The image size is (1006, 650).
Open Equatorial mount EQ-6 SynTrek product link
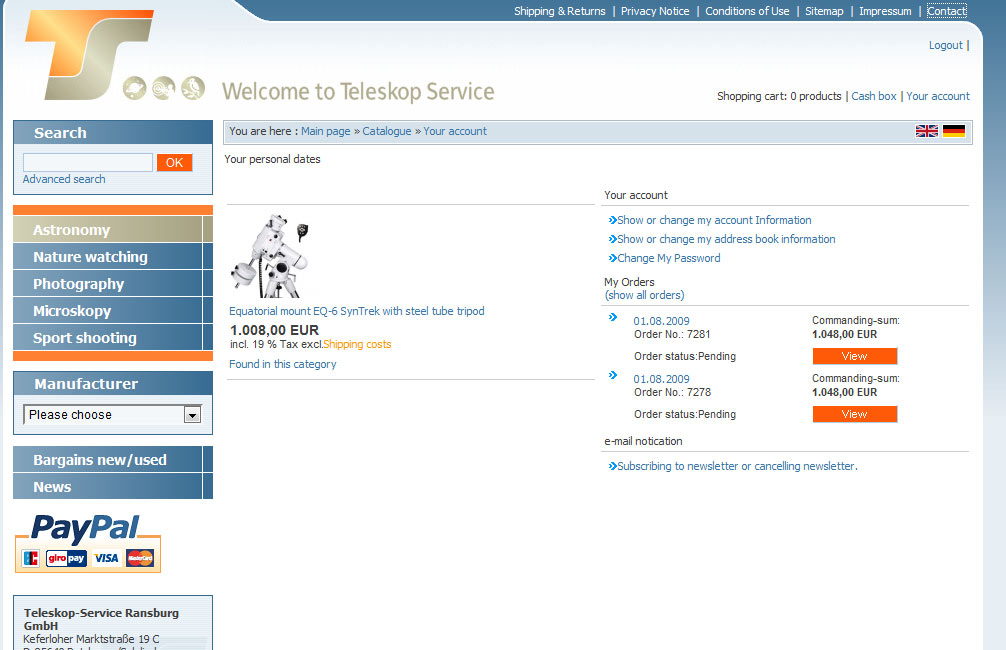coord(357,311)
